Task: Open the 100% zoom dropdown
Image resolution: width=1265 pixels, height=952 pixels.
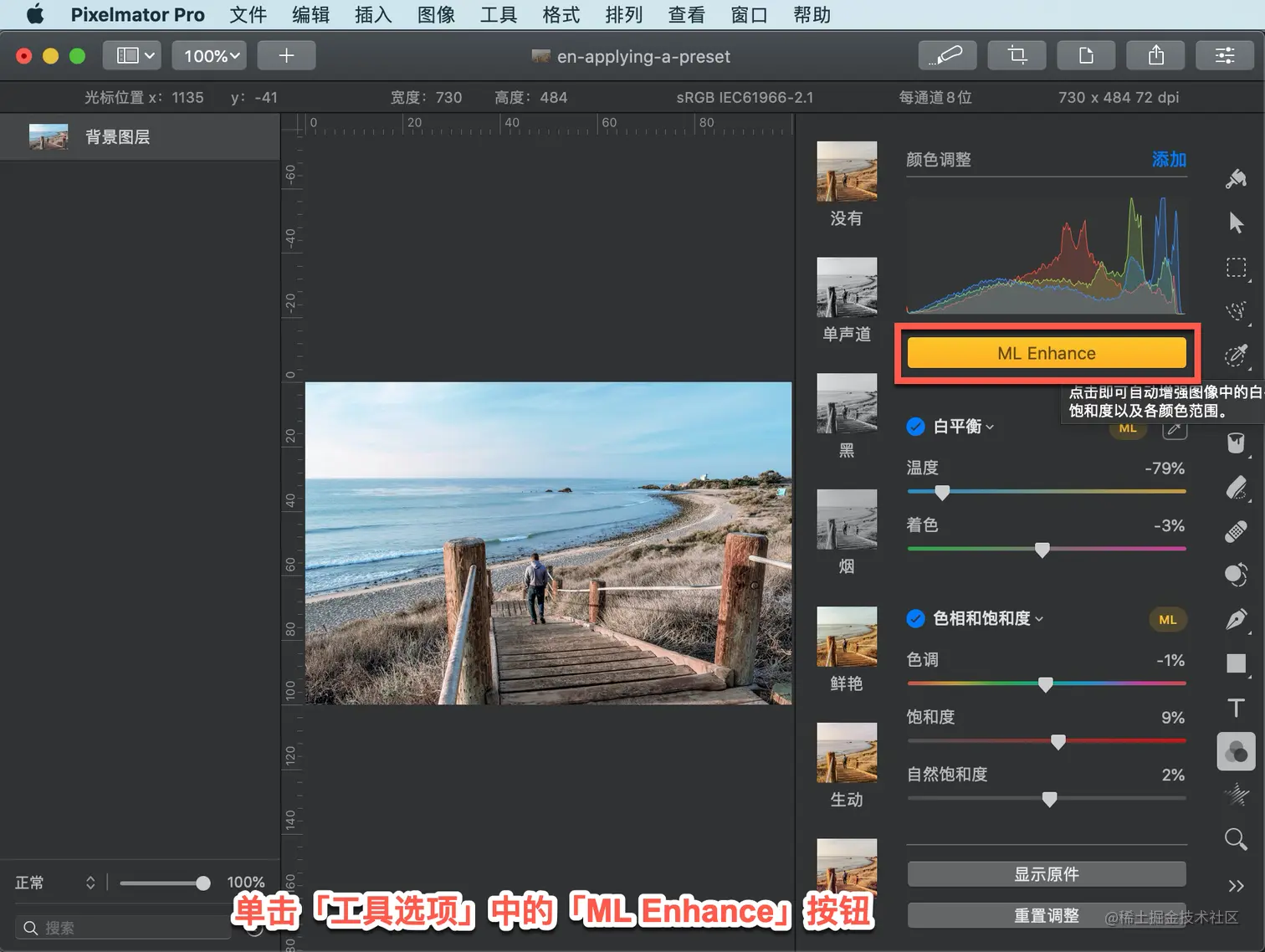Action: click(x=209, y=55)
